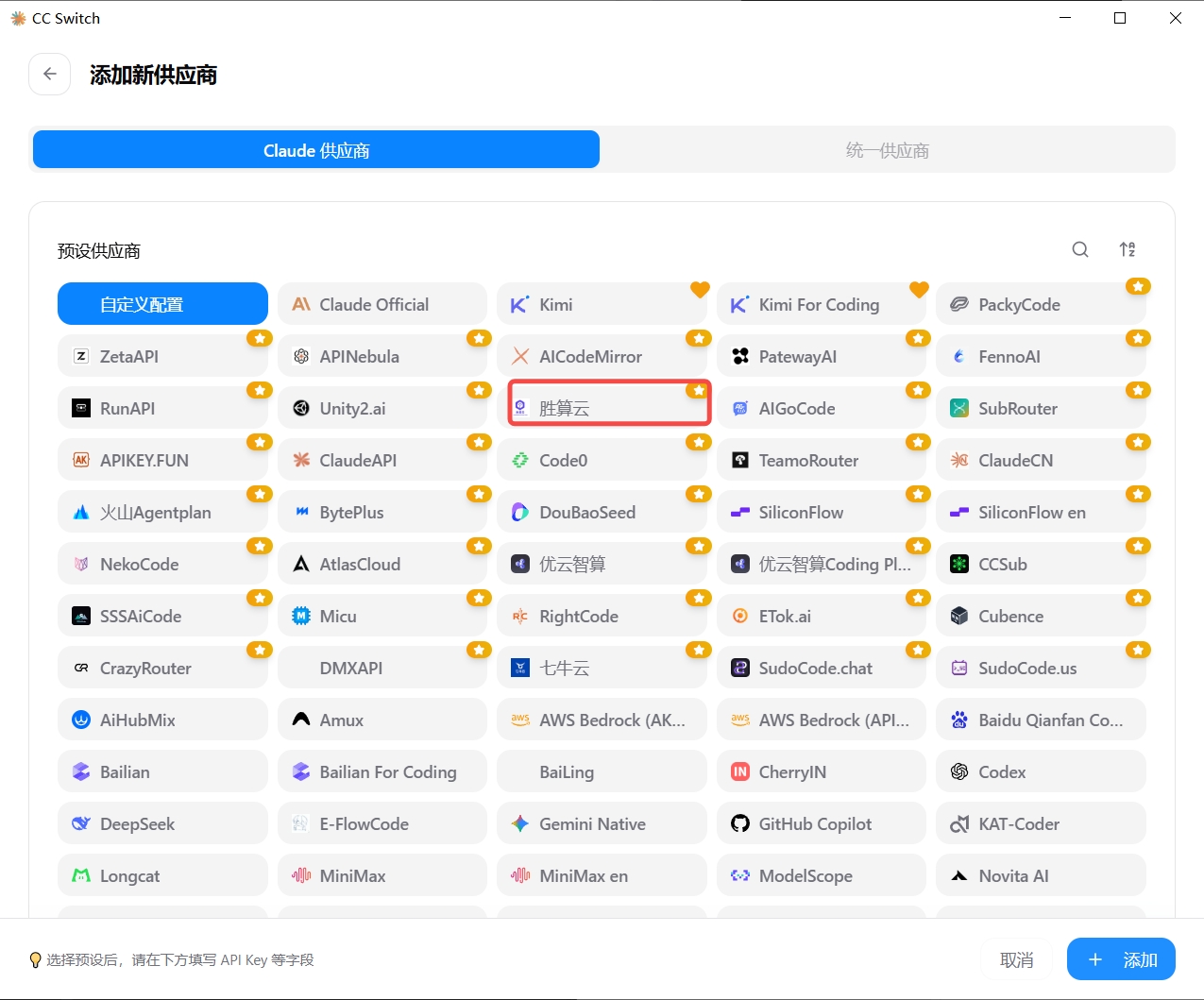Click the Gemini Native logo icon
1204x1000 pixels.
click(520, 823)
